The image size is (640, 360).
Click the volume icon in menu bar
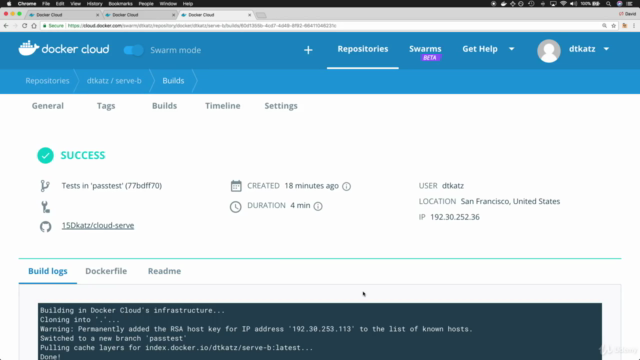coord(573,4)
